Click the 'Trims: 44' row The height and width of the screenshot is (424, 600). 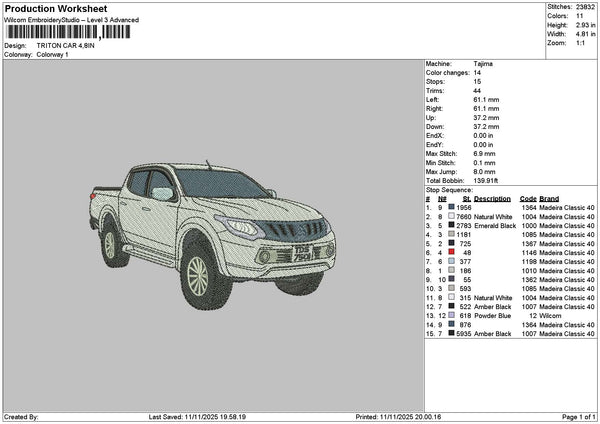453,91
